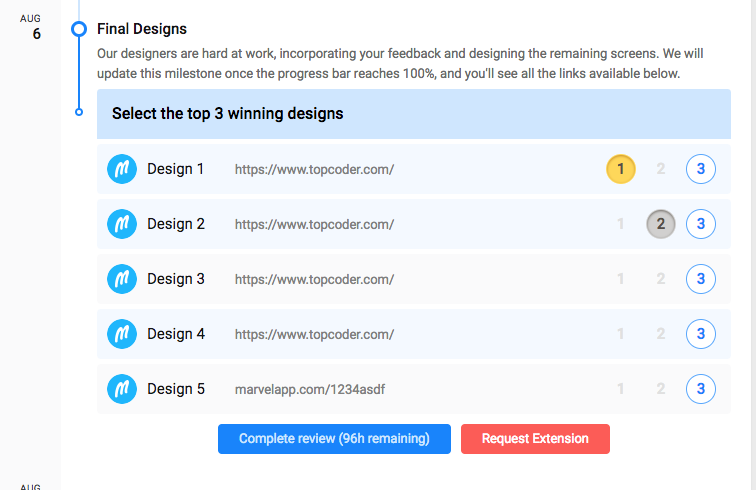Click the Marvel icon for Design 3
The height and width of the screenshot is (490, 756).
coord(122,279)
